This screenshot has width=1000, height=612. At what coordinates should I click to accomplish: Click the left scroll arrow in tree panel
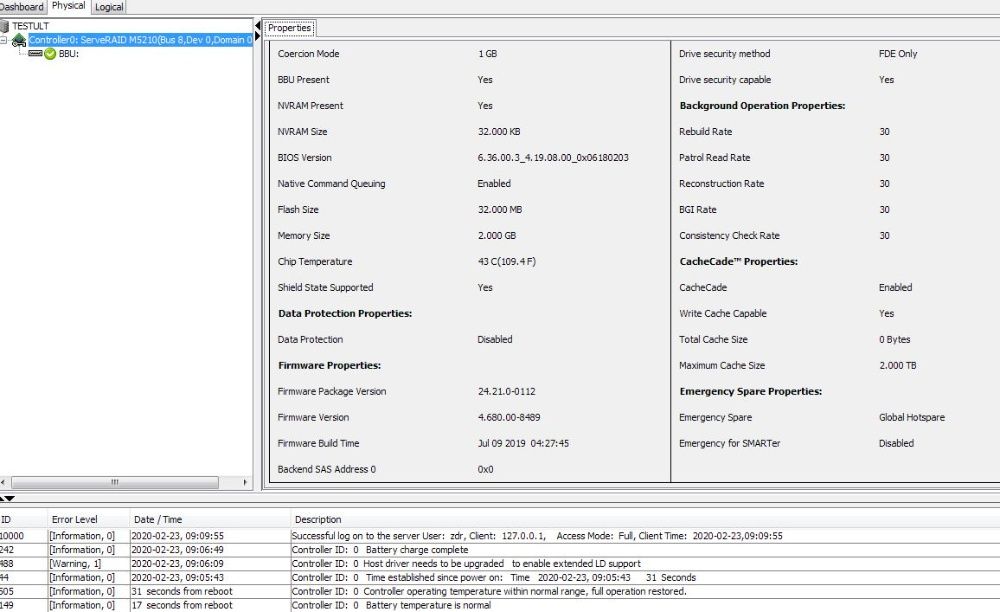[4, 483]
